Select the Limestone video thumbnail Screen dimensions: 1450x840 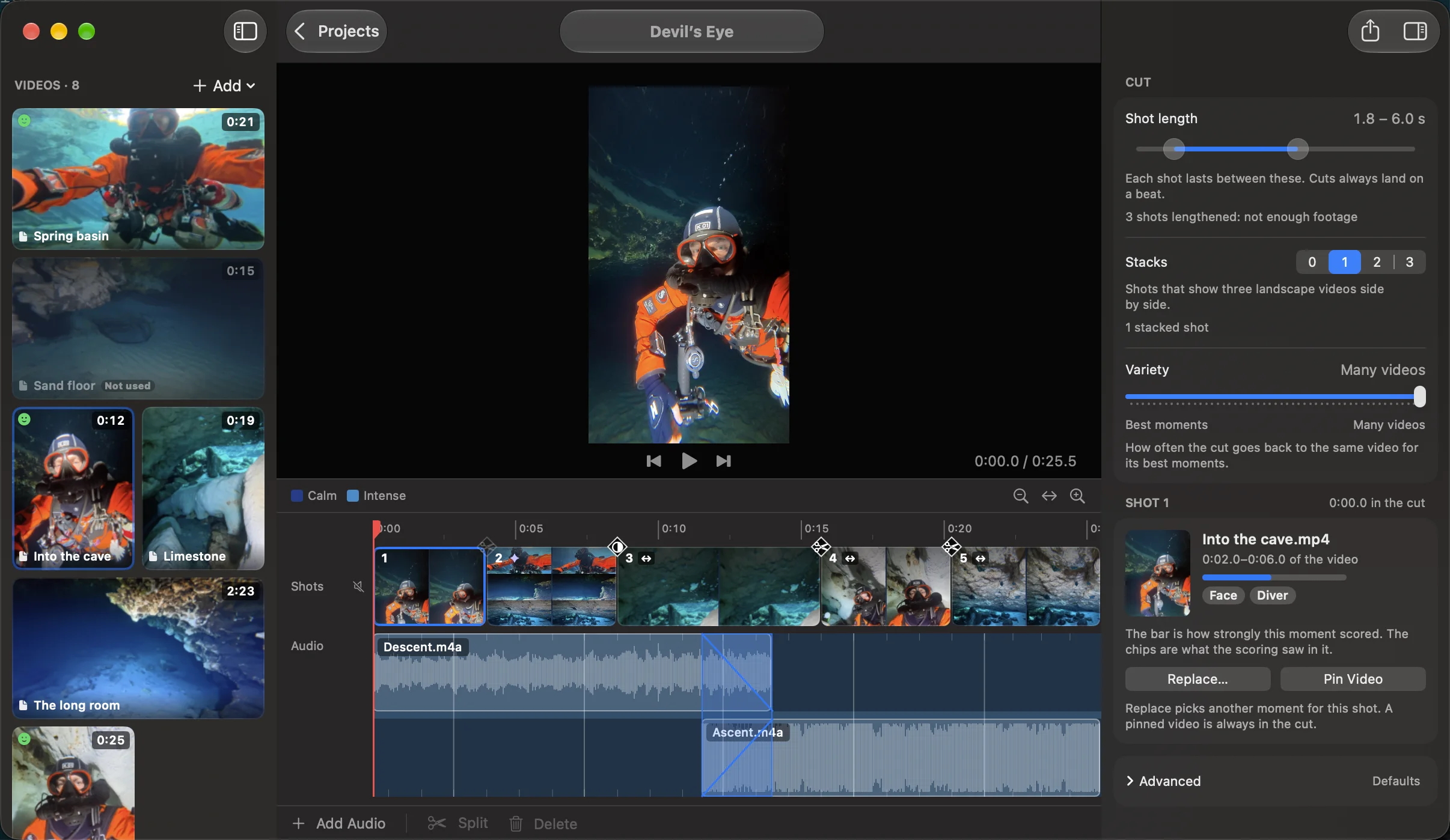[x=203, y=488]
